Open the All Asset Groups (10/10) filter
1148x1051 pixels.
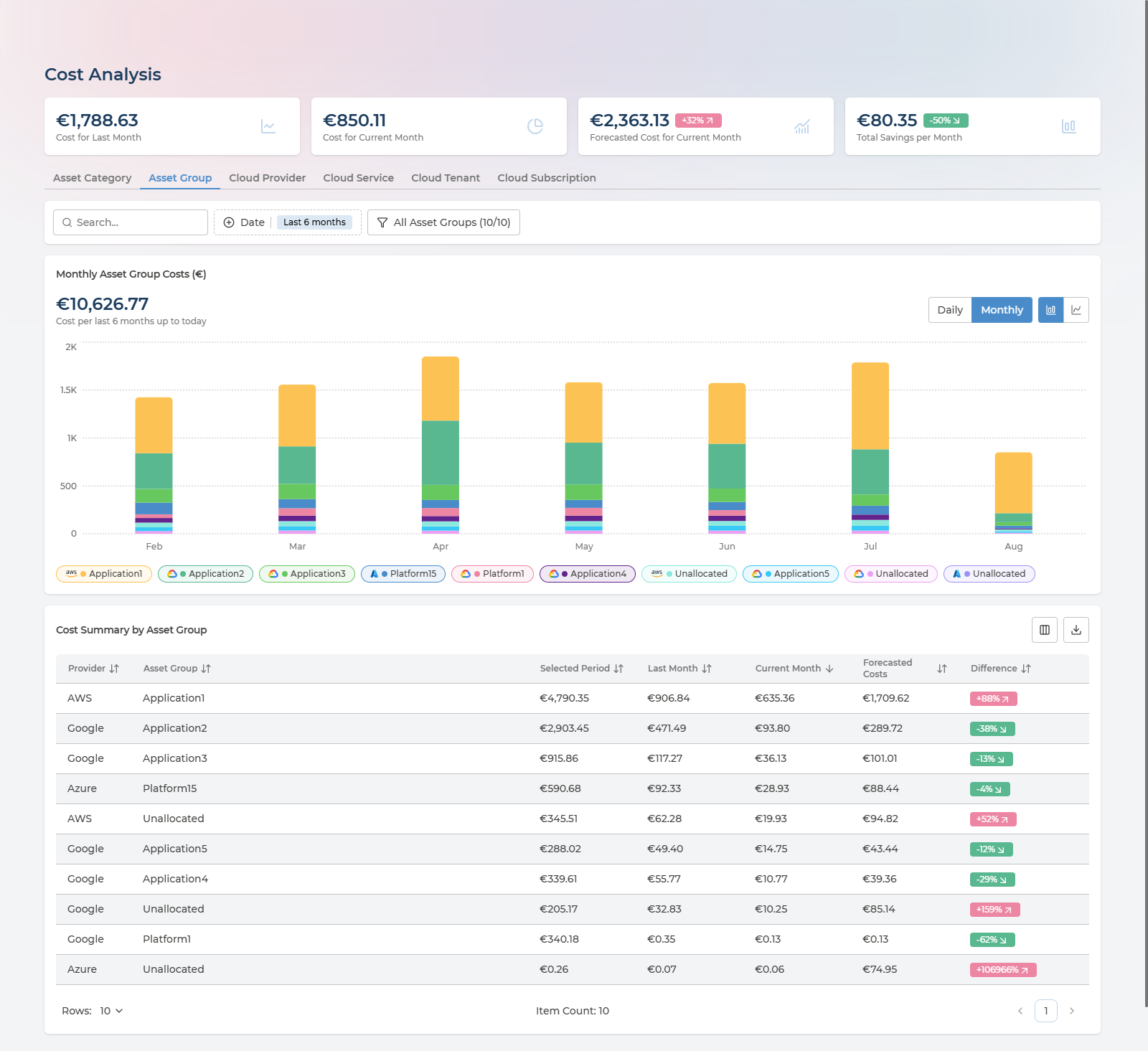(x=443, y=222)
